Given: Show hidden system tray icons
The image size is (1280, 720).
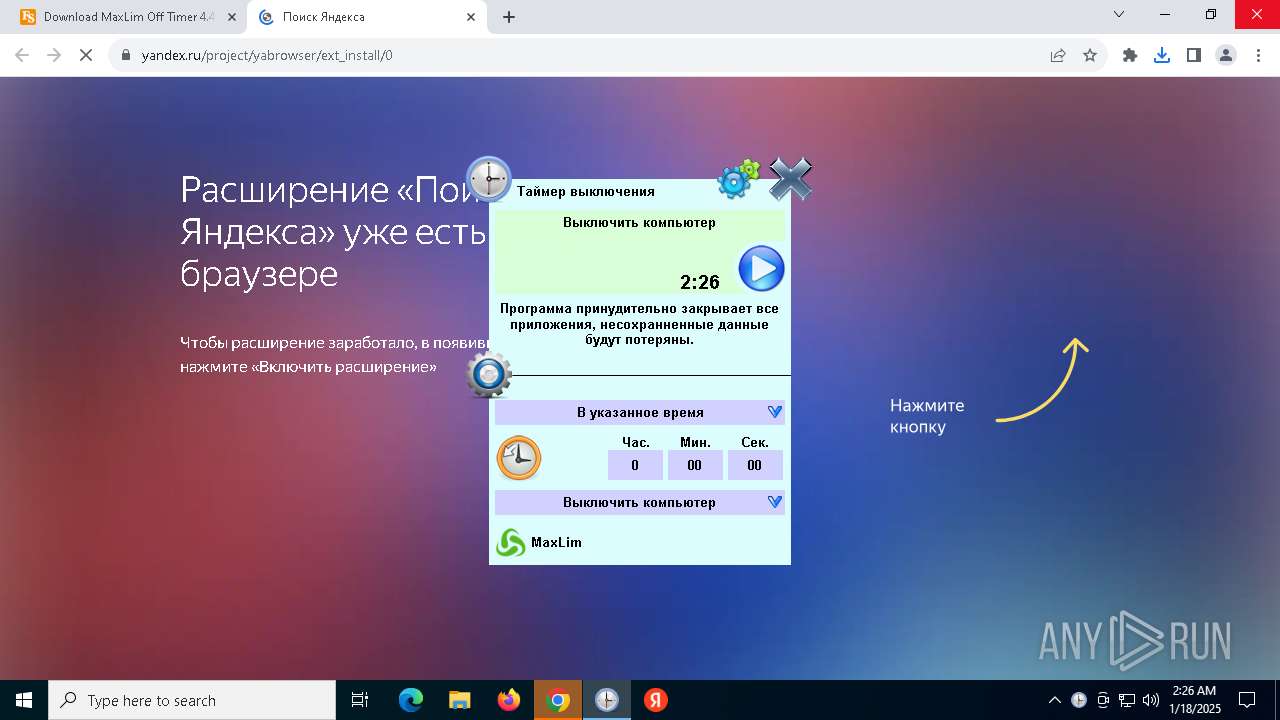Looking at the screenshot, I should pos(1055,700).
